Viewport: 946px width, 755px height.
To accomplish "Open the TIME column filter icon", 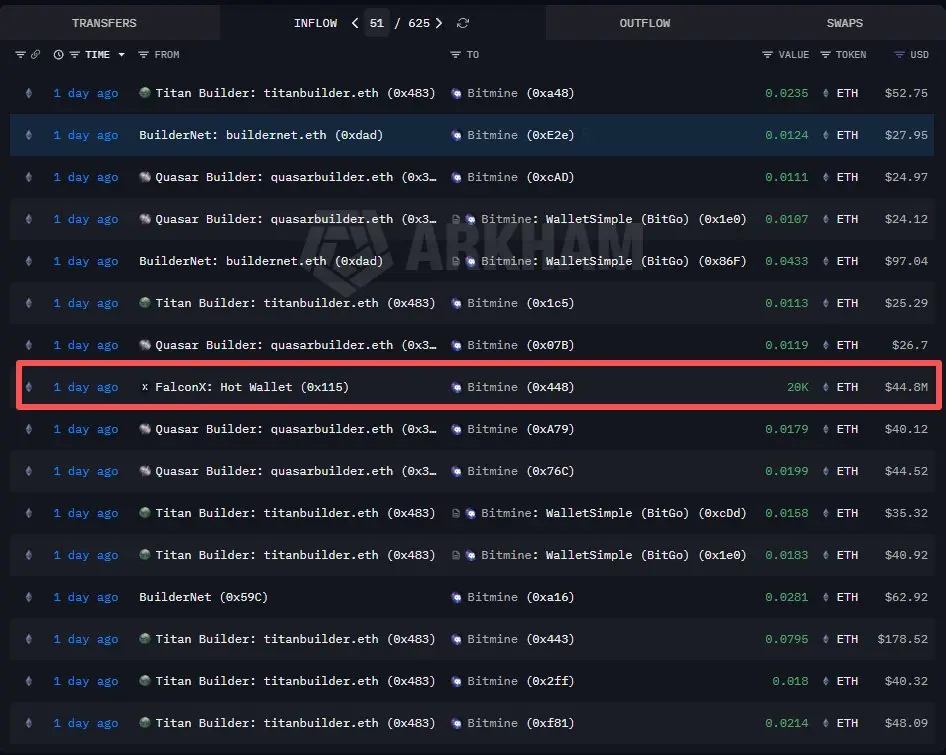I will pyautogui.click(x=74, y=55).
